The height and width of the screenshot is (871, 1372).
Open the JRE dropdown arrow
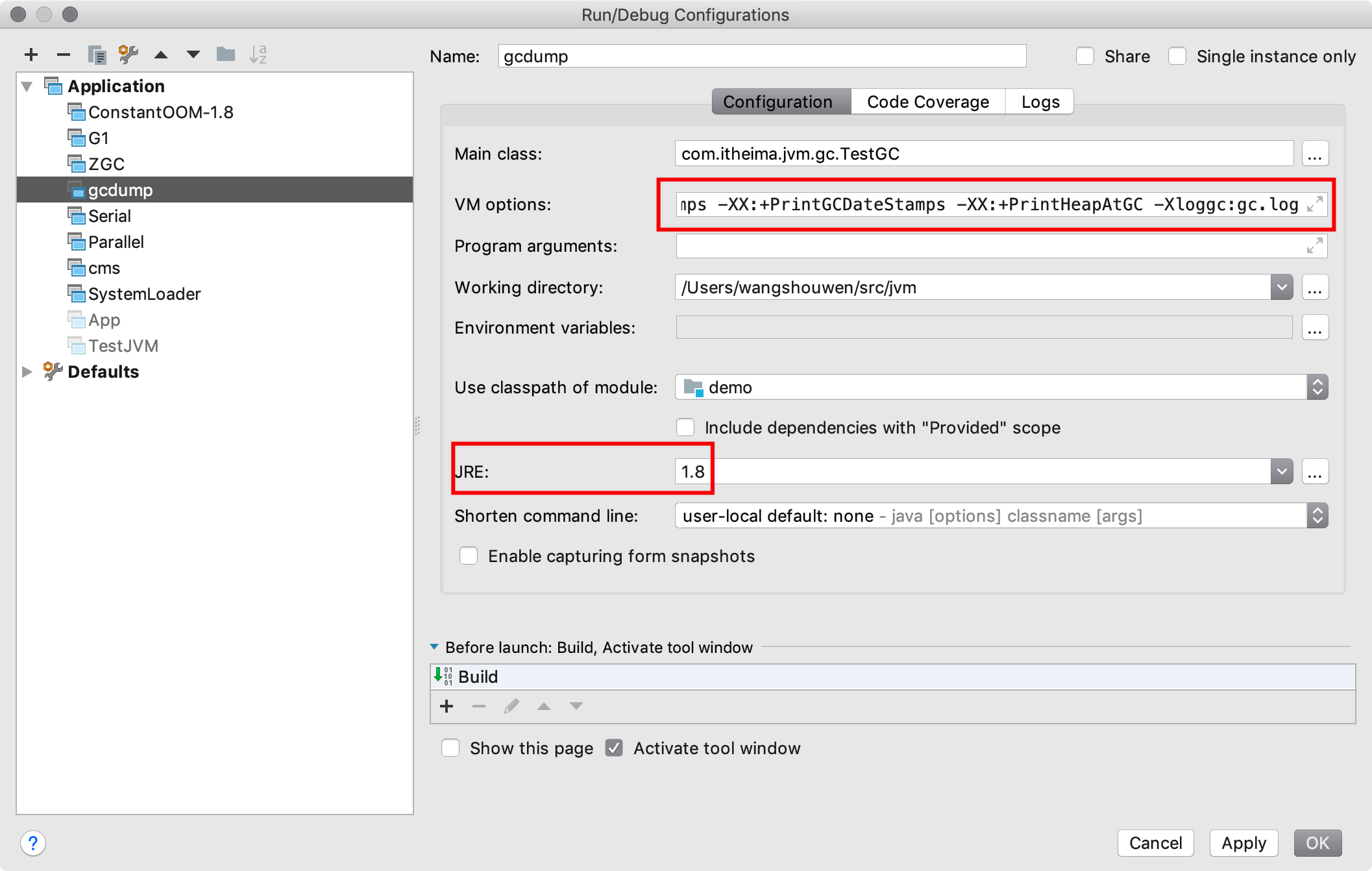[x=1281, y=472]
